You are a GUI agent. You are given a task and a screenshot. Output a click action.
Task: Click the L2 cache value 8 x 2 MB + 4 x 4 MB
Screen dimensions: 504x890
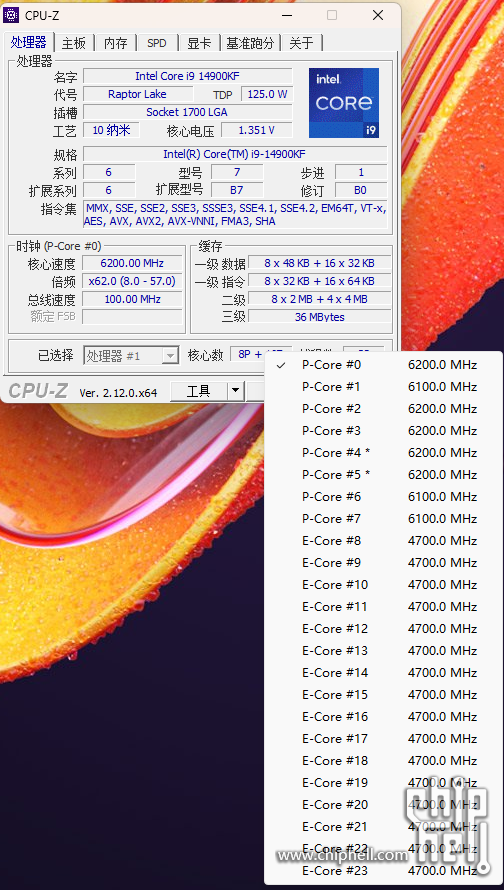(x=320, y=299)
